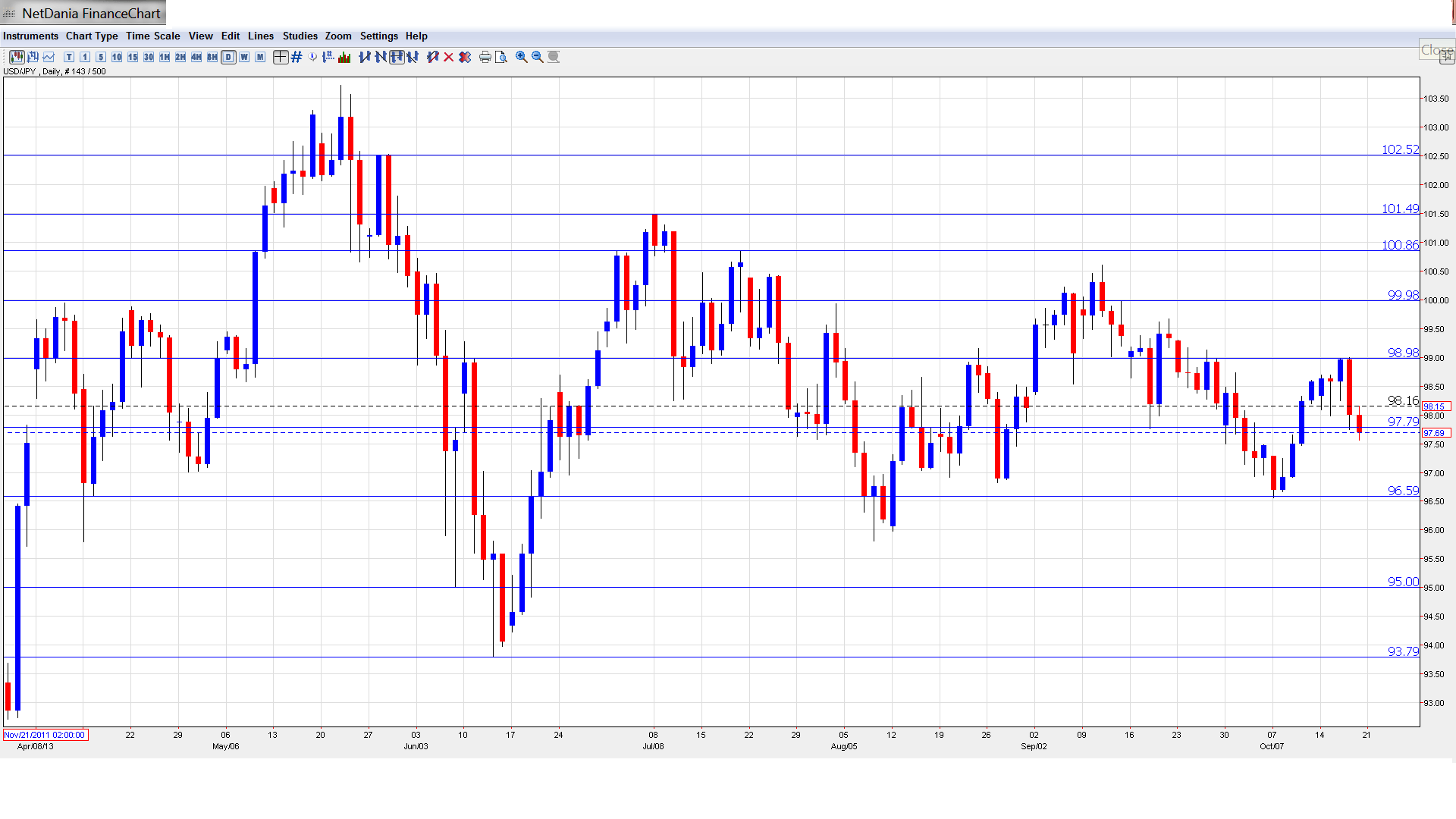Click the zoom in magnifier icon
Image resolution: width=1456 pixels, height=819 pixels.
click(x=522, y=57)
